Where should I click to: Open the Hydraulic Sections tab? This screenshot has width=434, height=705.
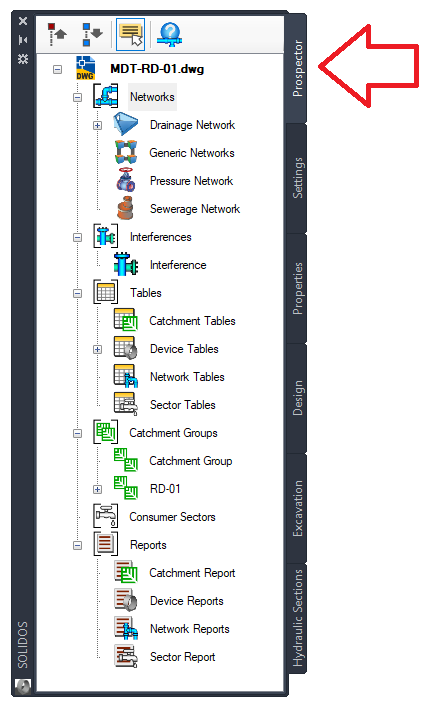pos(297,618)
